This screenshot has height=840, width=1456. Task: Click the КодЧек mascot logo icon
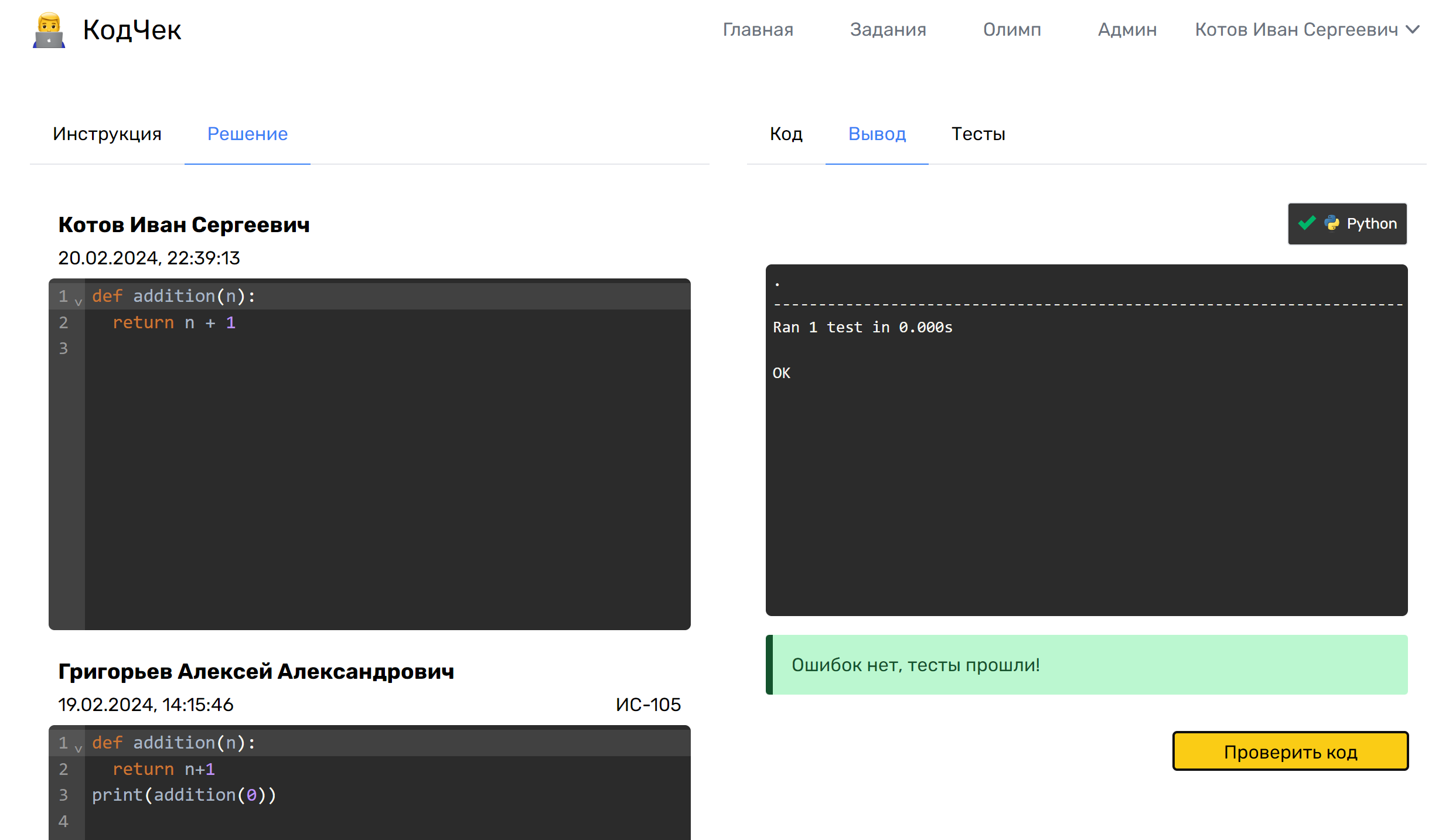tap(49, 30)
